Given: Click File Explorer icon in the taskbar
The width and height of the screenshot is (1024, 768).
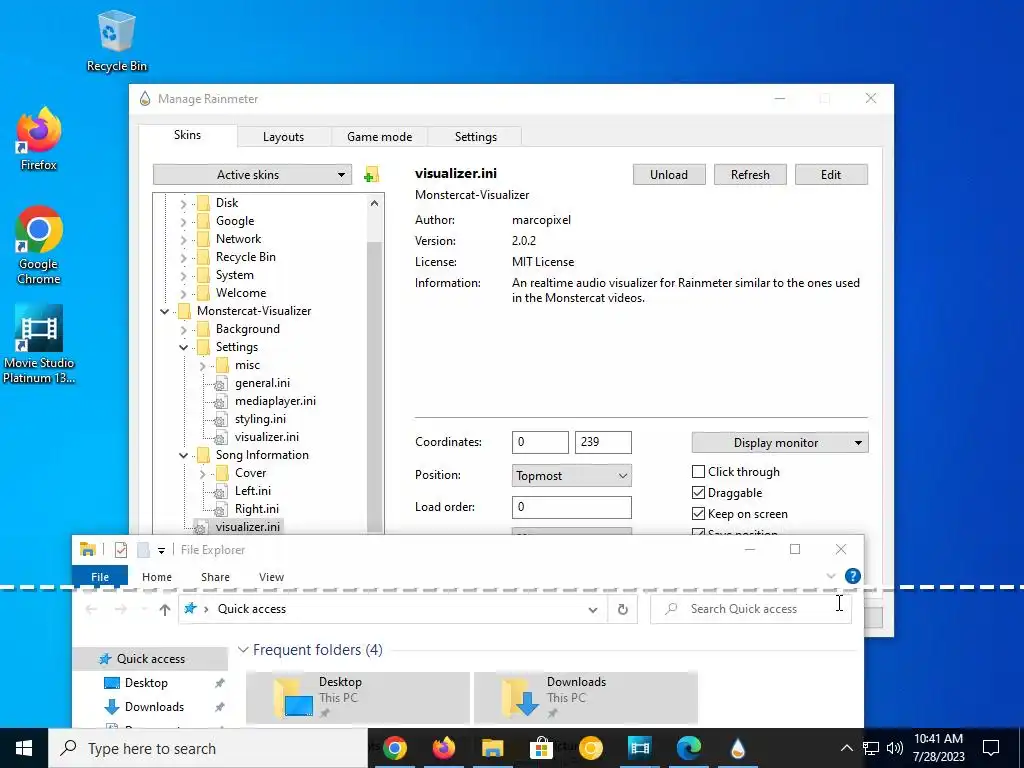Looking at the screenshot, I should click(493, 748).
